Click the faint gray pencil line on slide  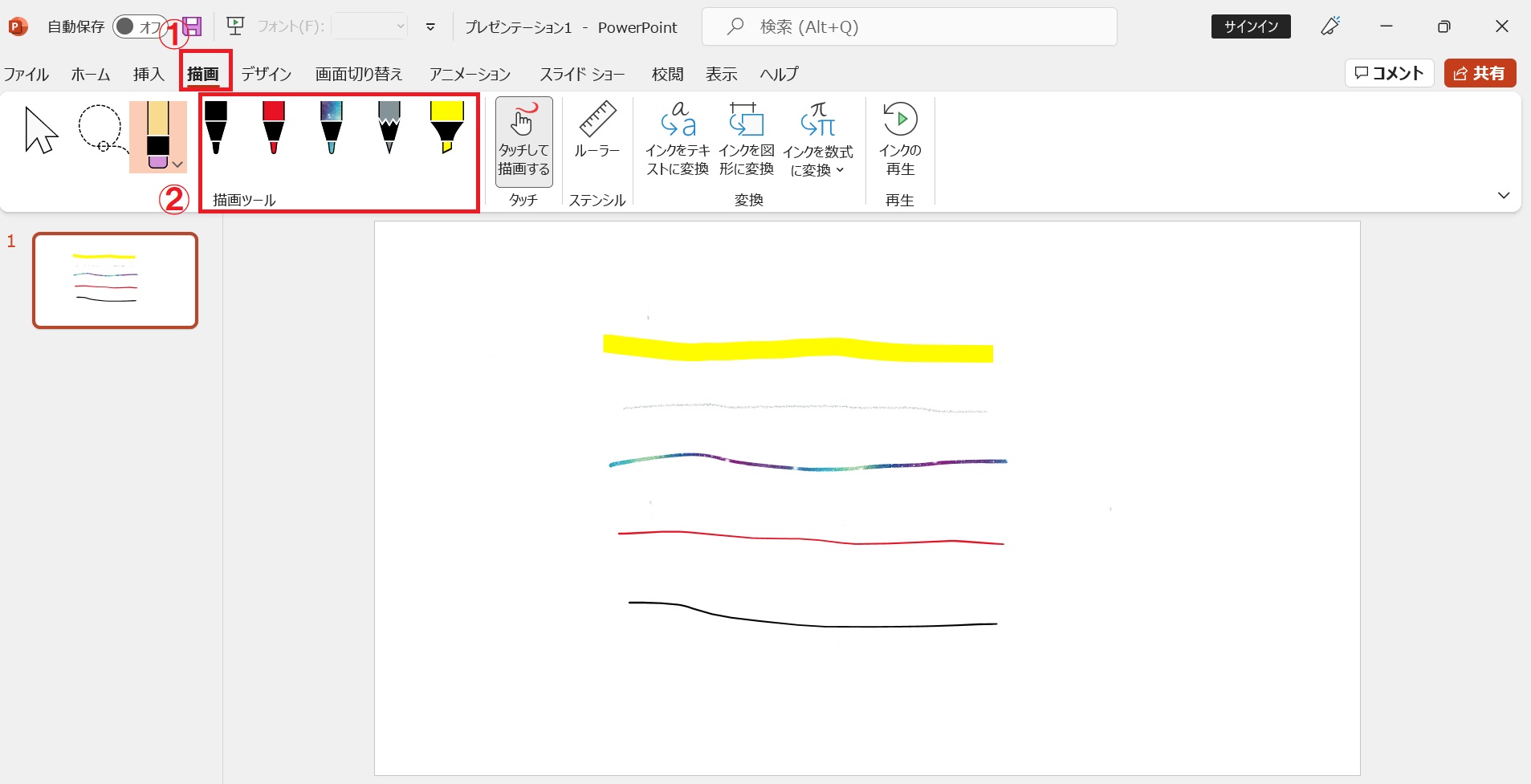pyautogui.click(x=804, y=408)
